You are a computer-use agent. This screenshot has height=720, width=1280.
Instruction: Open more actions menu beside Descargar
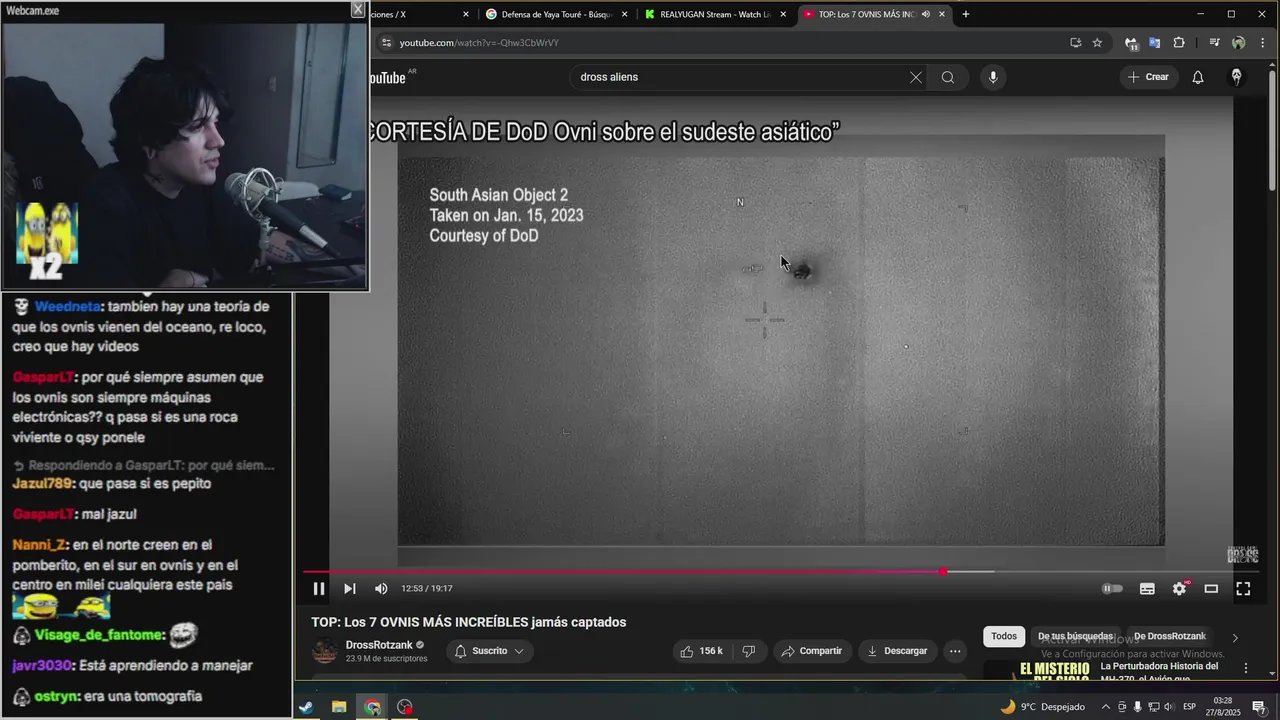point(955,651)
